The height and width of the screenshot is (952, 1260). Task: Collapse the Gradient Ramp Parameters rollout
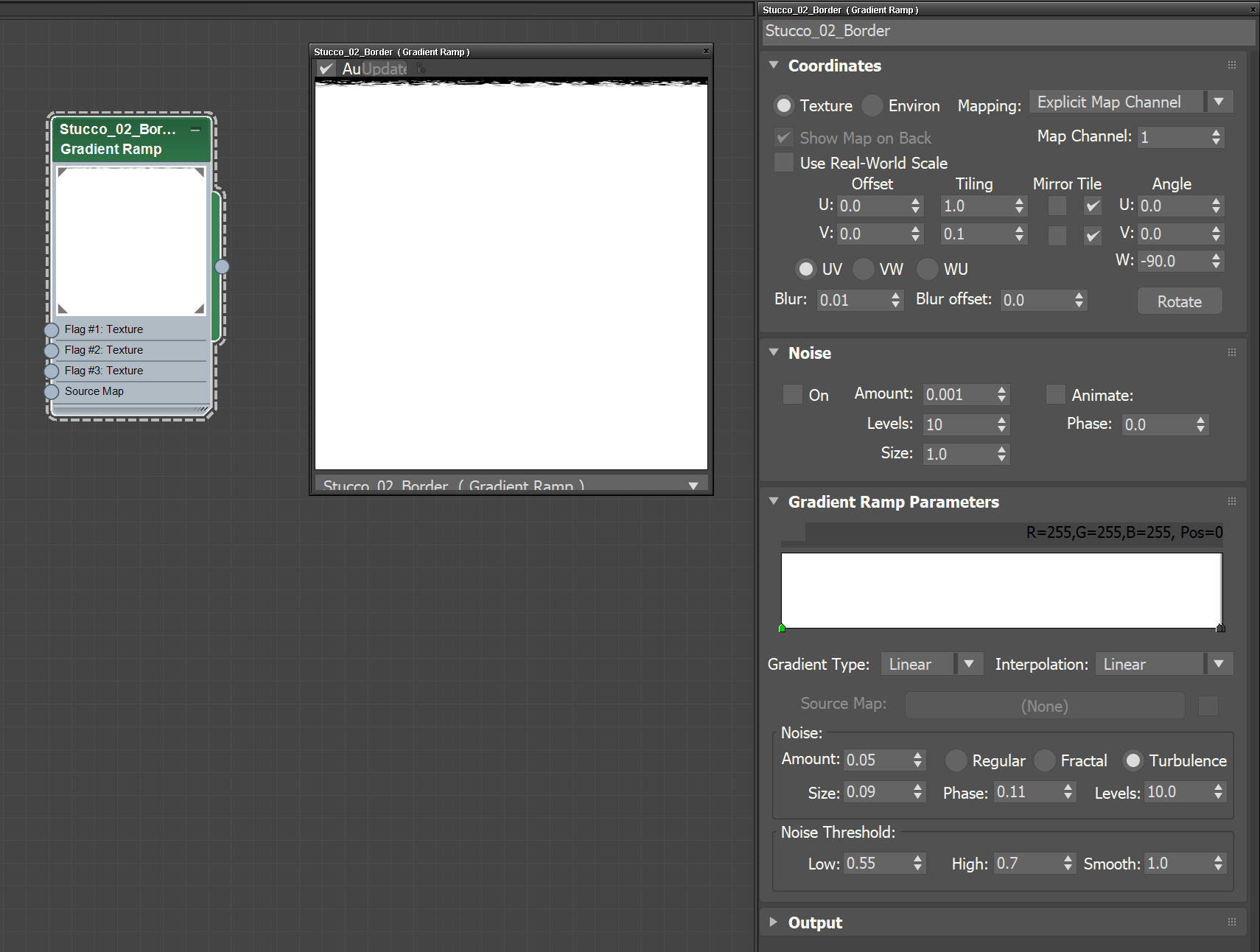[x=774, y=502]
